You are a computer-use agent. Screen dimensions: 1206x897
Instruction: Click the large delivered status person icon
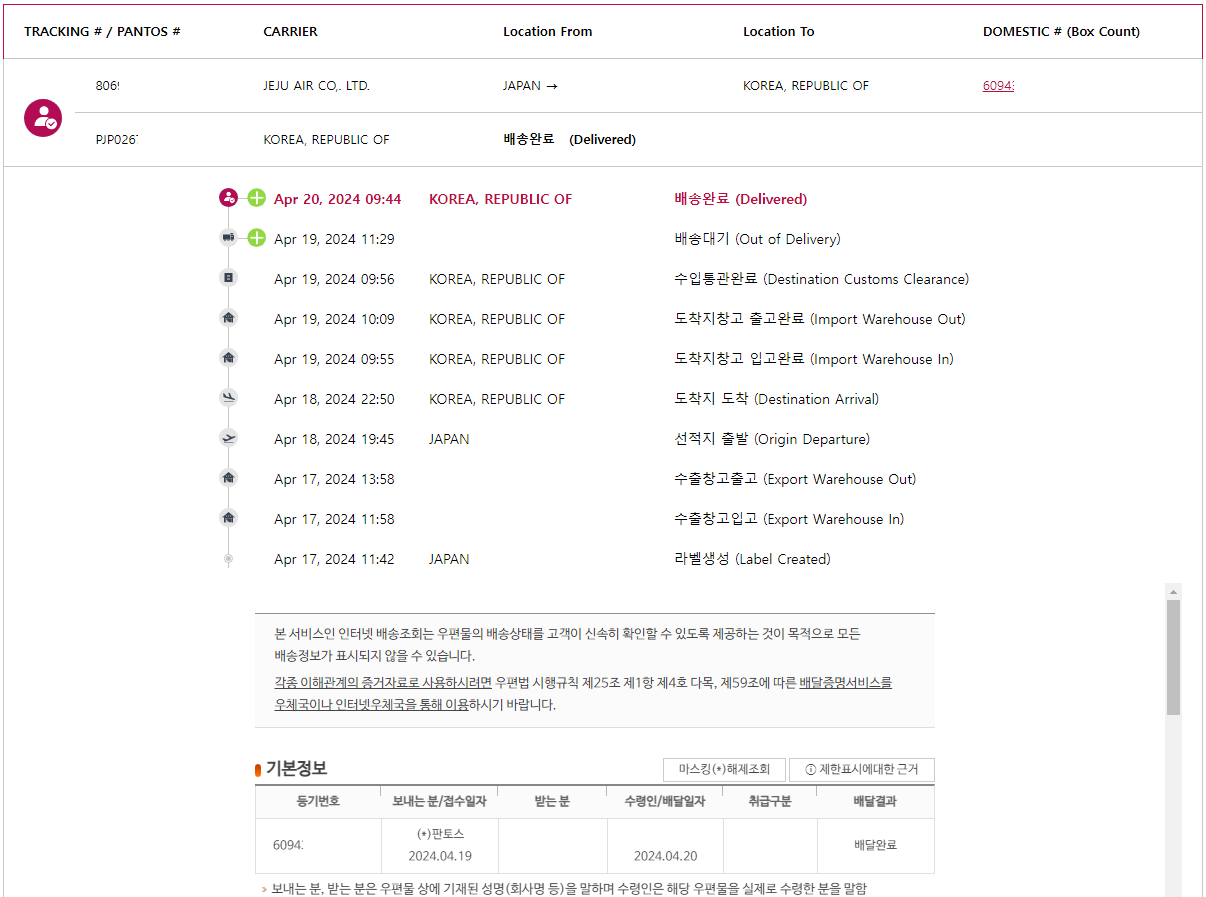[x=43, y=118]
